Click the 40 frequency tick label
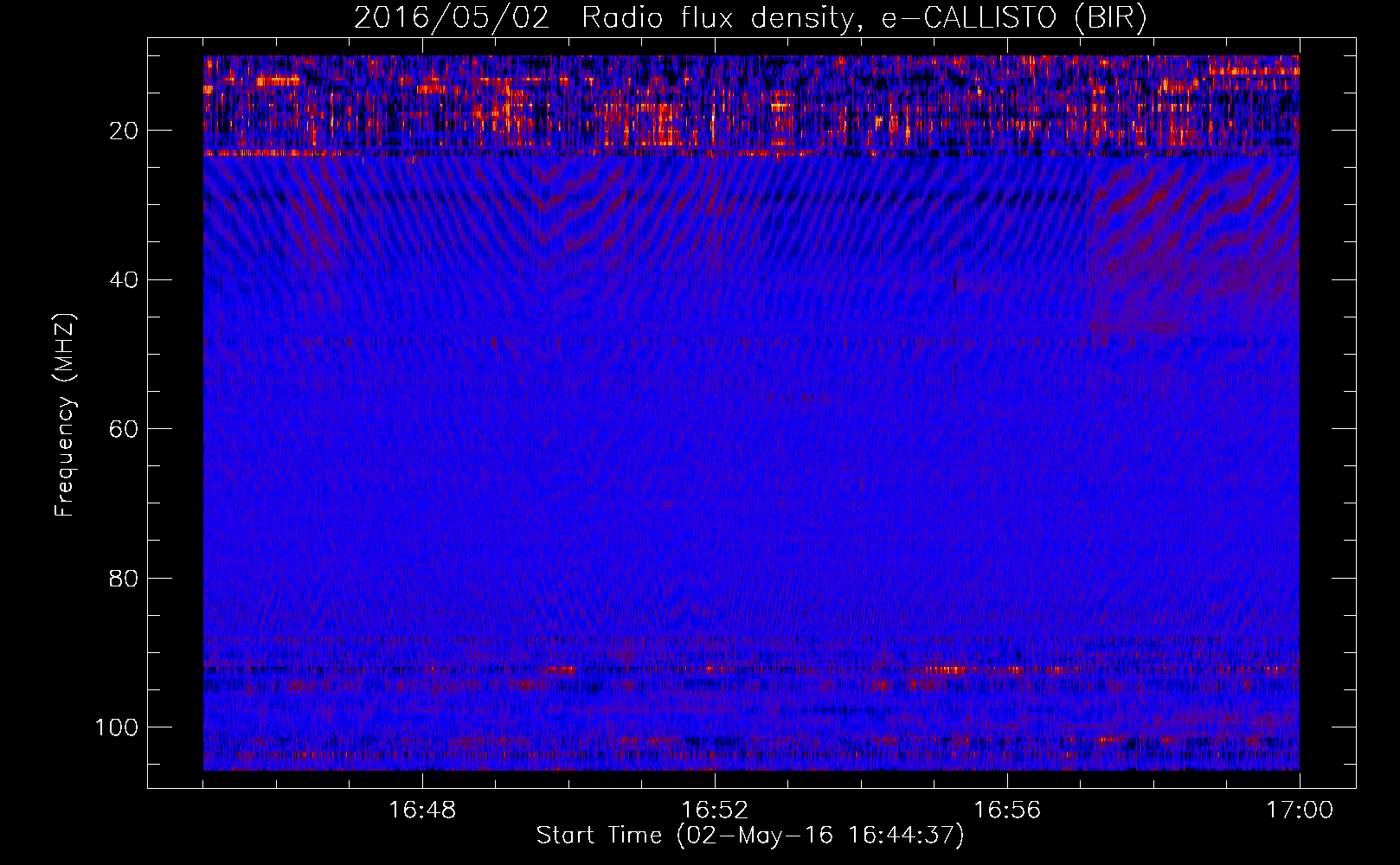Viewport: 1400px width, 865px height. pos(124,280)
